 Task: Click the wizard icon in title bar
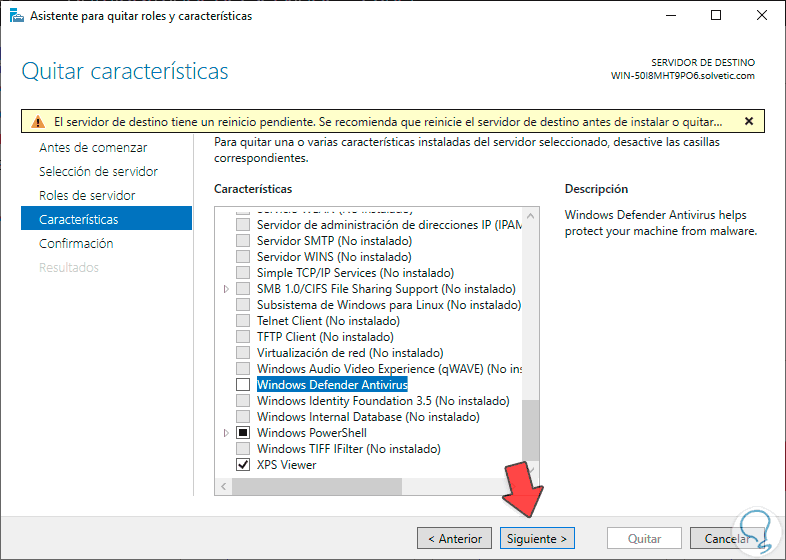tap(17, 16)
